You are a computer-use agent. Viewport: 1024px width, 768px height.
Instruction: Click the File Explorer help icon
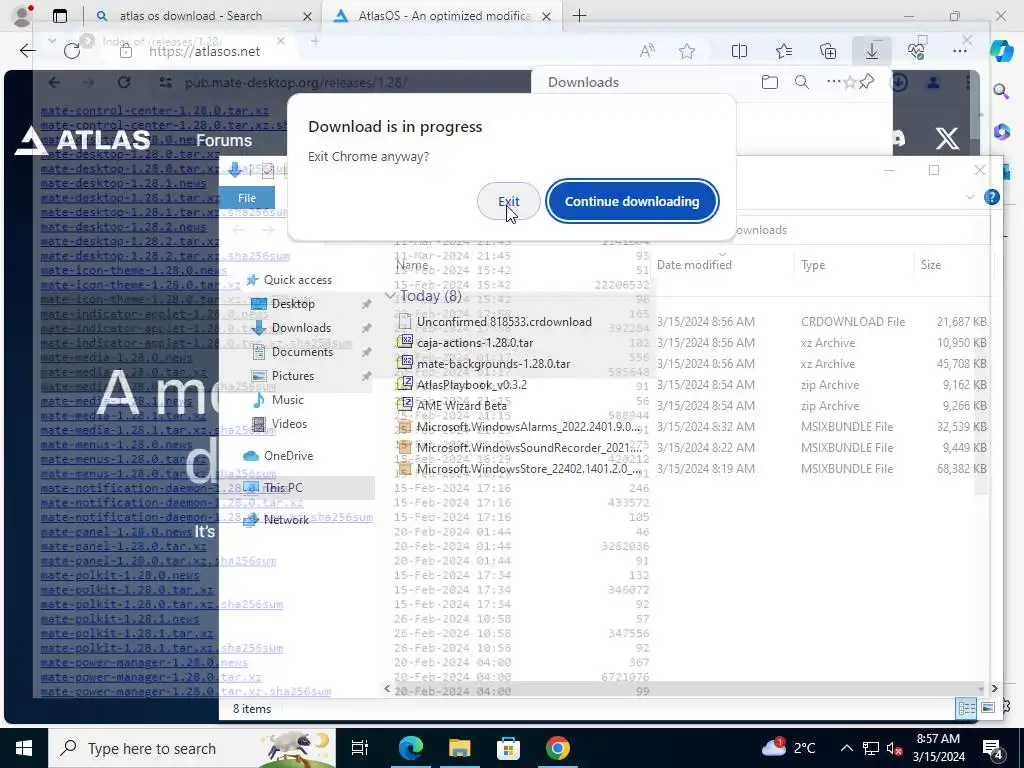(x=991, y=197)
